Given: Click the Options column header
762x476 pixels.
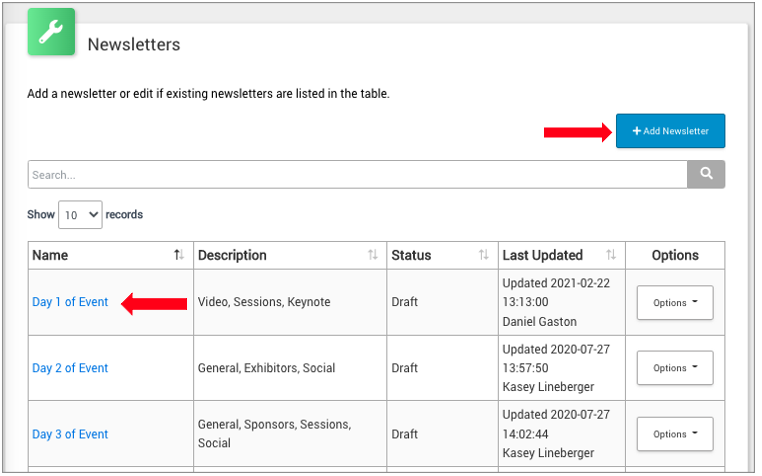Looking at the screenshot, I should 675,255.
